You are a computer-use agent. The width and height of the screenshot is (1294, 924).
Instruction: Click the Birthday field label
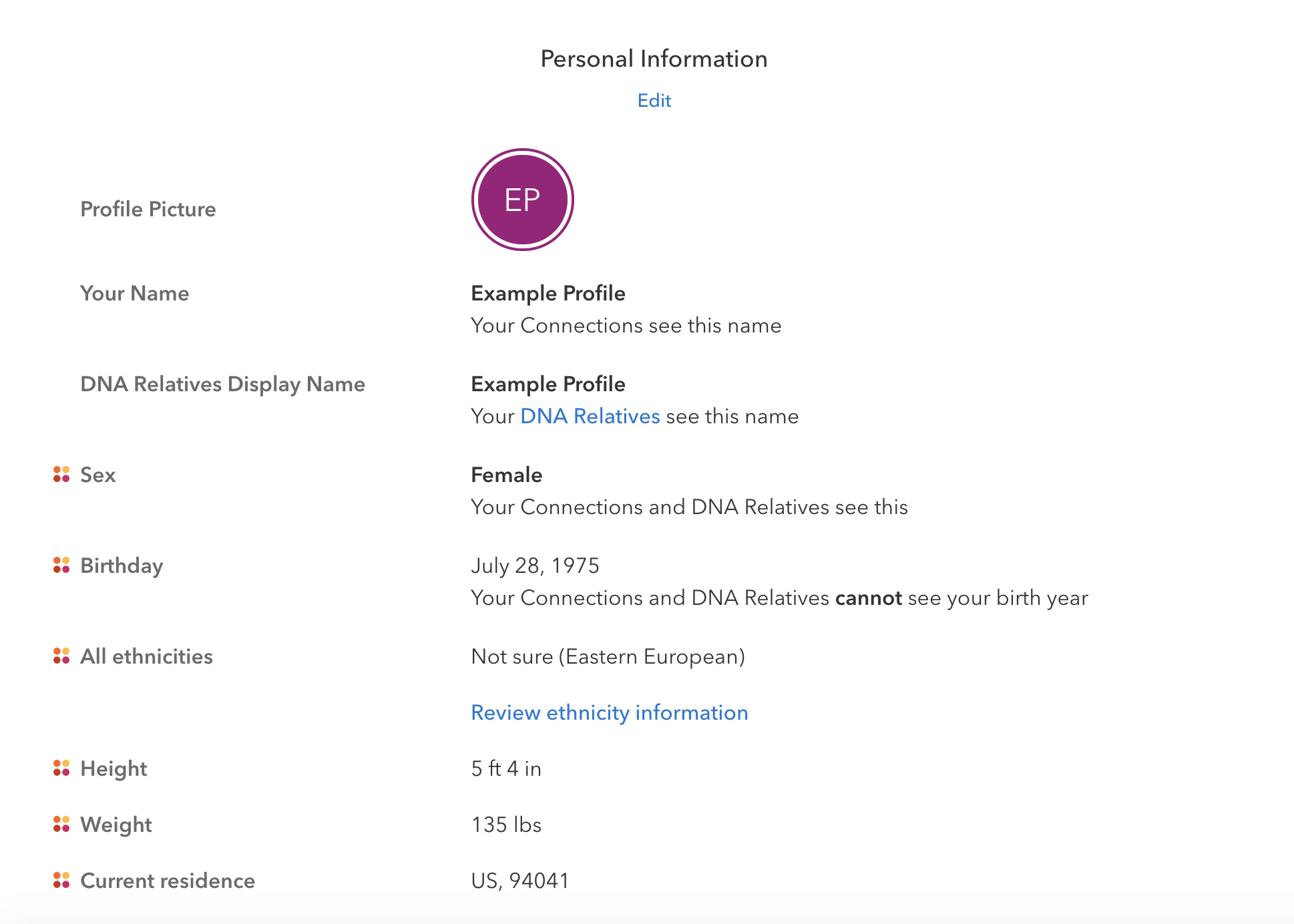click(x=122, y=565)
